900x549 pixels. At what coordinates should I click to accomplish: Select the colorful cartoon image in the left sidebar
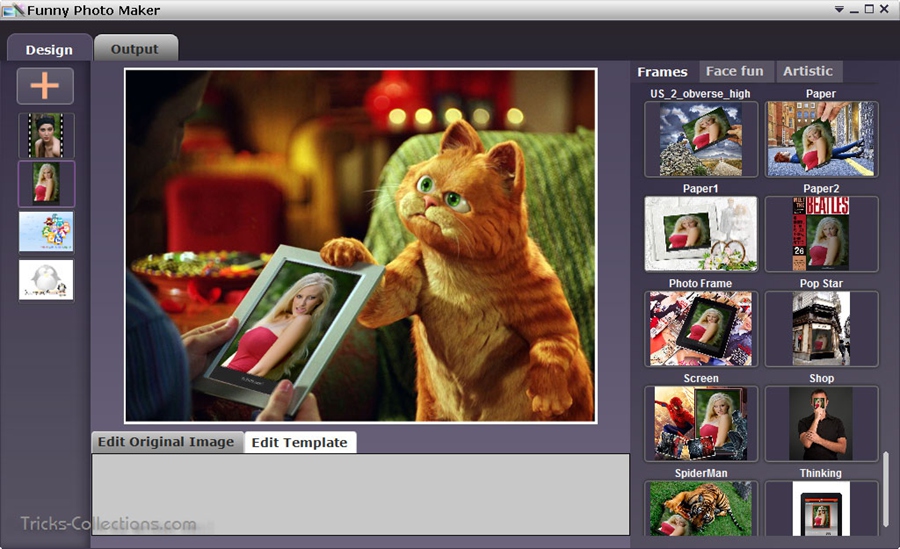point(46,231)
